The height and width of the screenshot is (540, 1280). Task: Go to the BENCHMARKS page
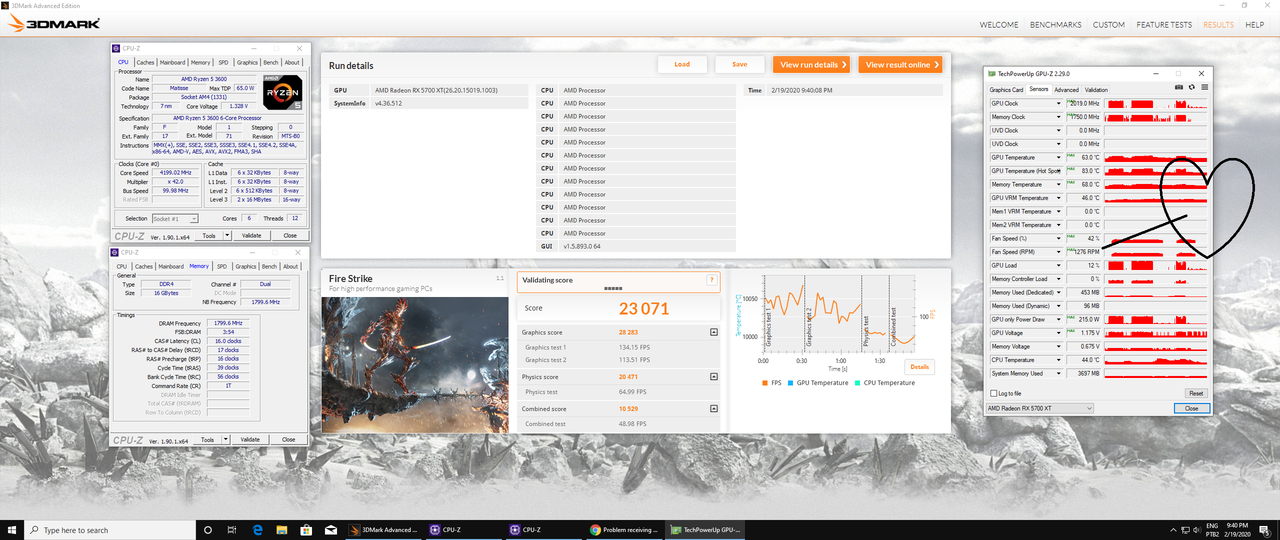coord(1056,25)
